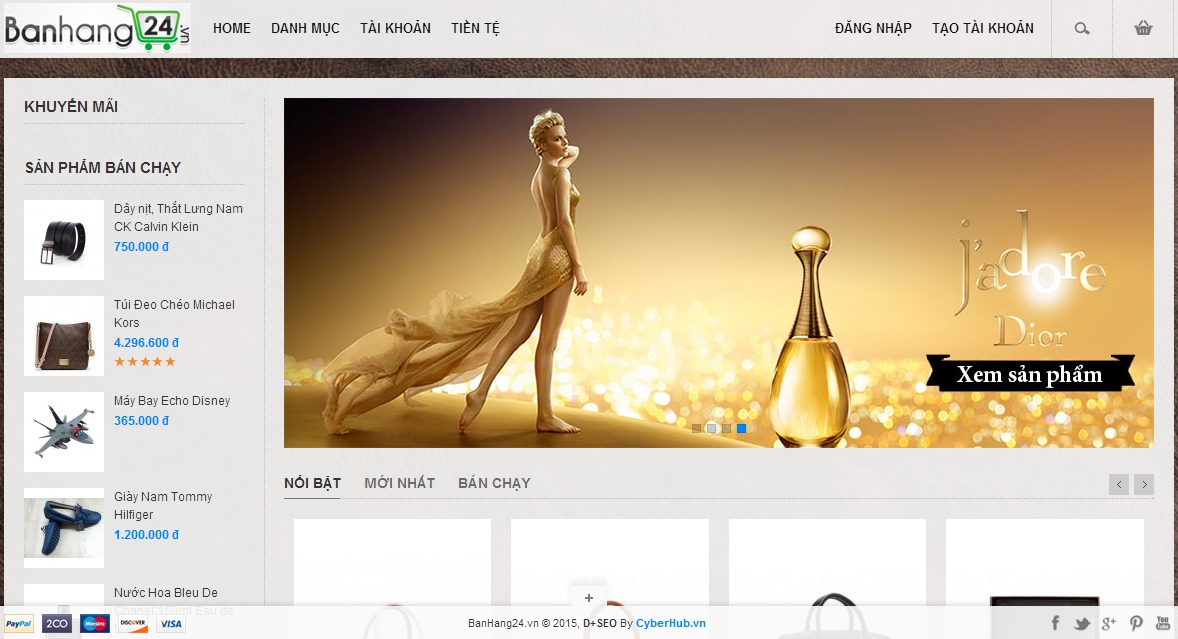Switch to MỚI NHẤT tab

[400, 484]
